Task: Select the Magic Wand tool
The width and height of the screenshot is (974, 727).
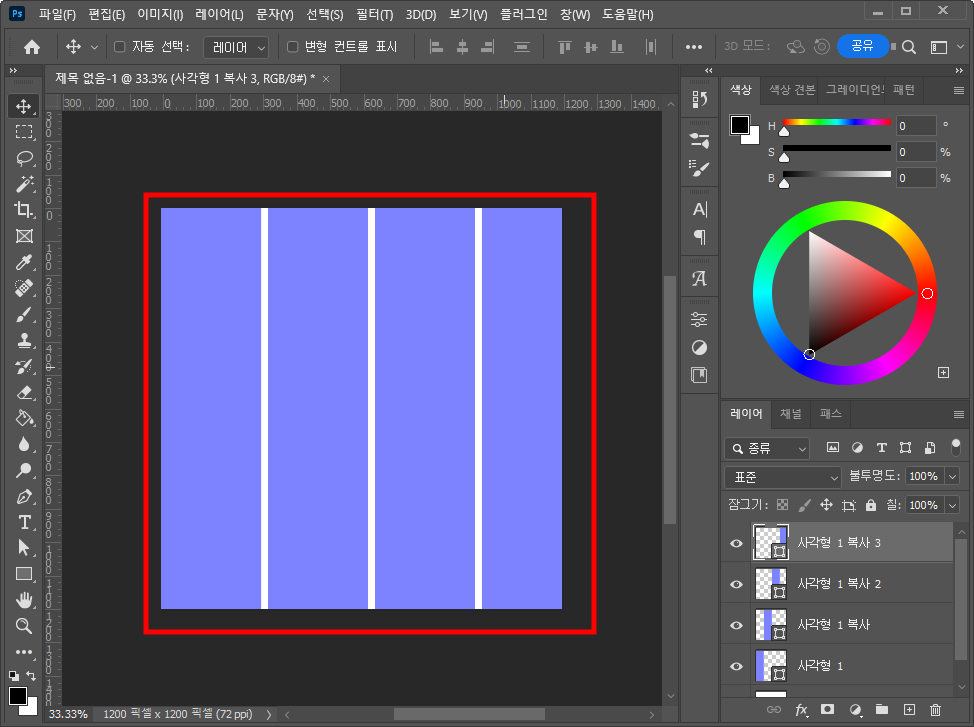Action: point(24,184)
